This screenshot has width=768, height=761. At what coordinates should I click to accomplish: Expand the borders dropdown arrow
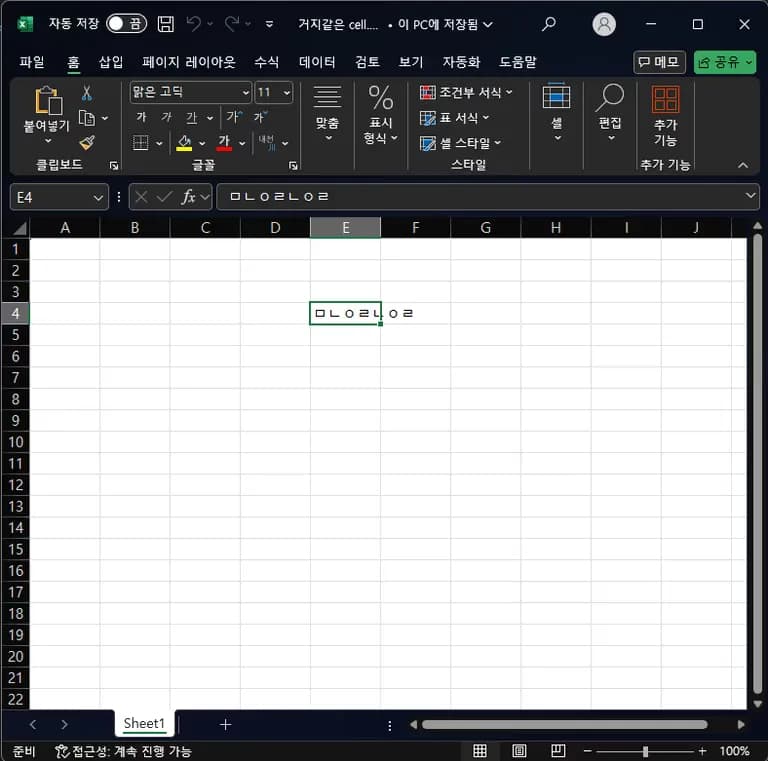[x=159, y=143]
